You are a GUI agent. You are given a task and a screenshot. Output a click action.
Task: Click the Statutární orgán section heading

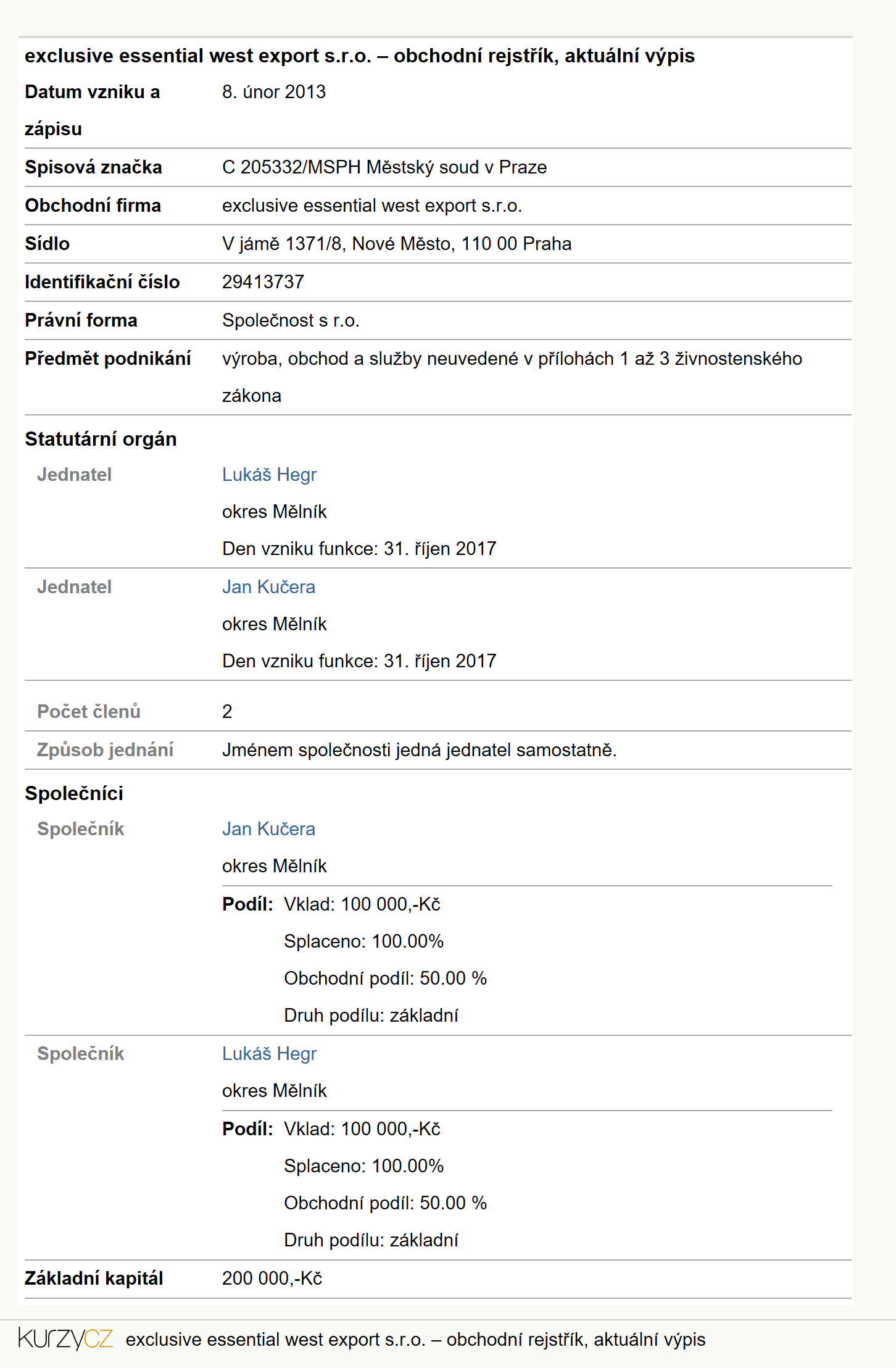pyautogui.click(x=101, y=439)
